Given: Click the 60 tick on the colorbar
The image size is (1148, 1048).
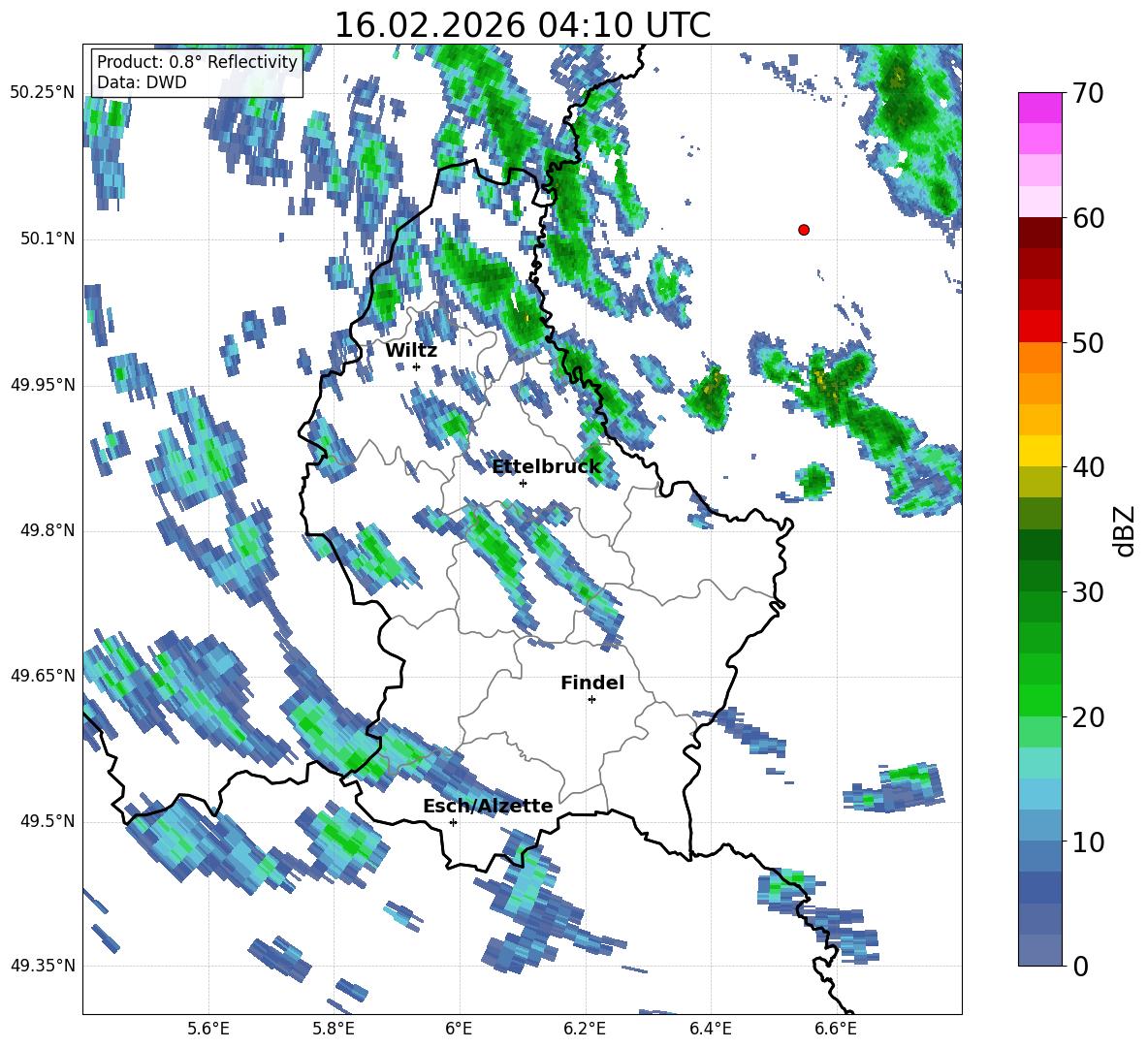Looking at the screenshot, I should 1089,218.
